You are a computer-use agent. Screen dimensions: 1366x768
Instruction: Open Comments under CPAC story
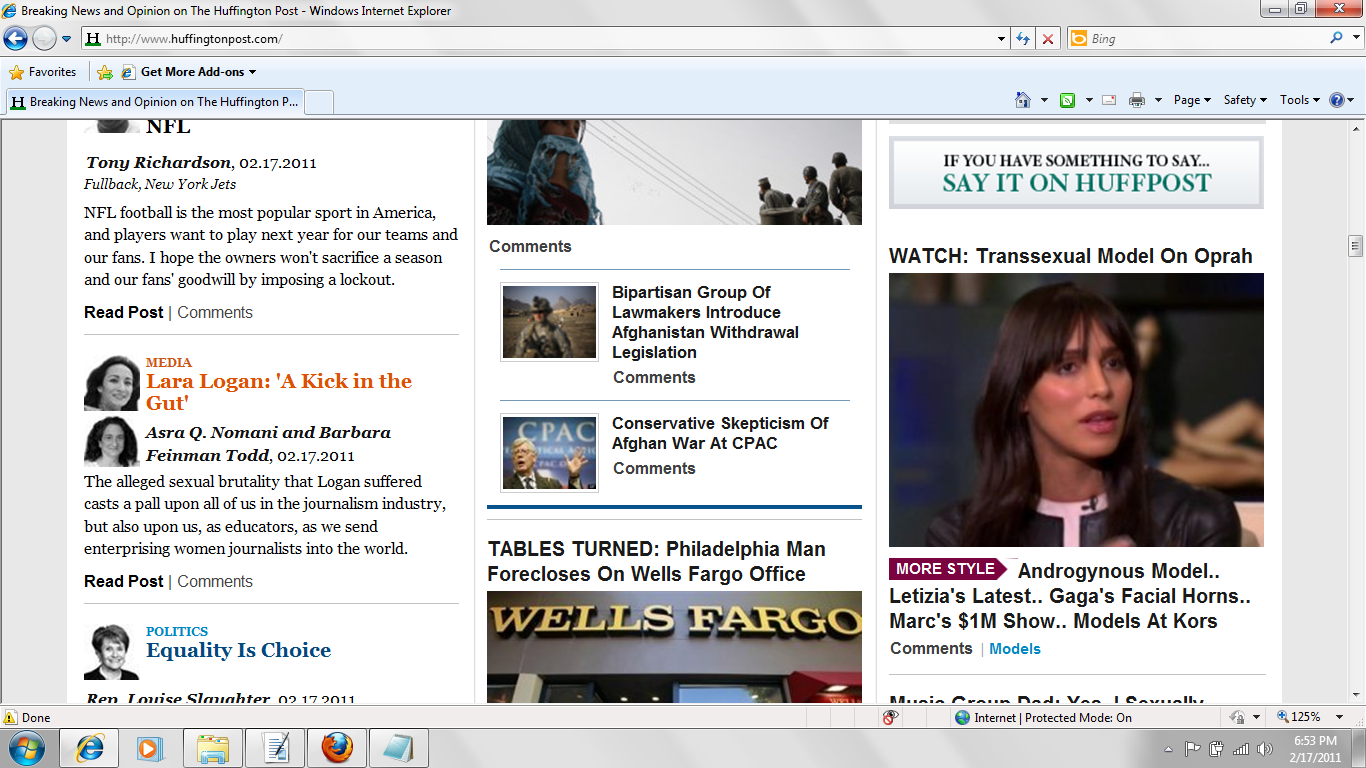pos(654,468)
